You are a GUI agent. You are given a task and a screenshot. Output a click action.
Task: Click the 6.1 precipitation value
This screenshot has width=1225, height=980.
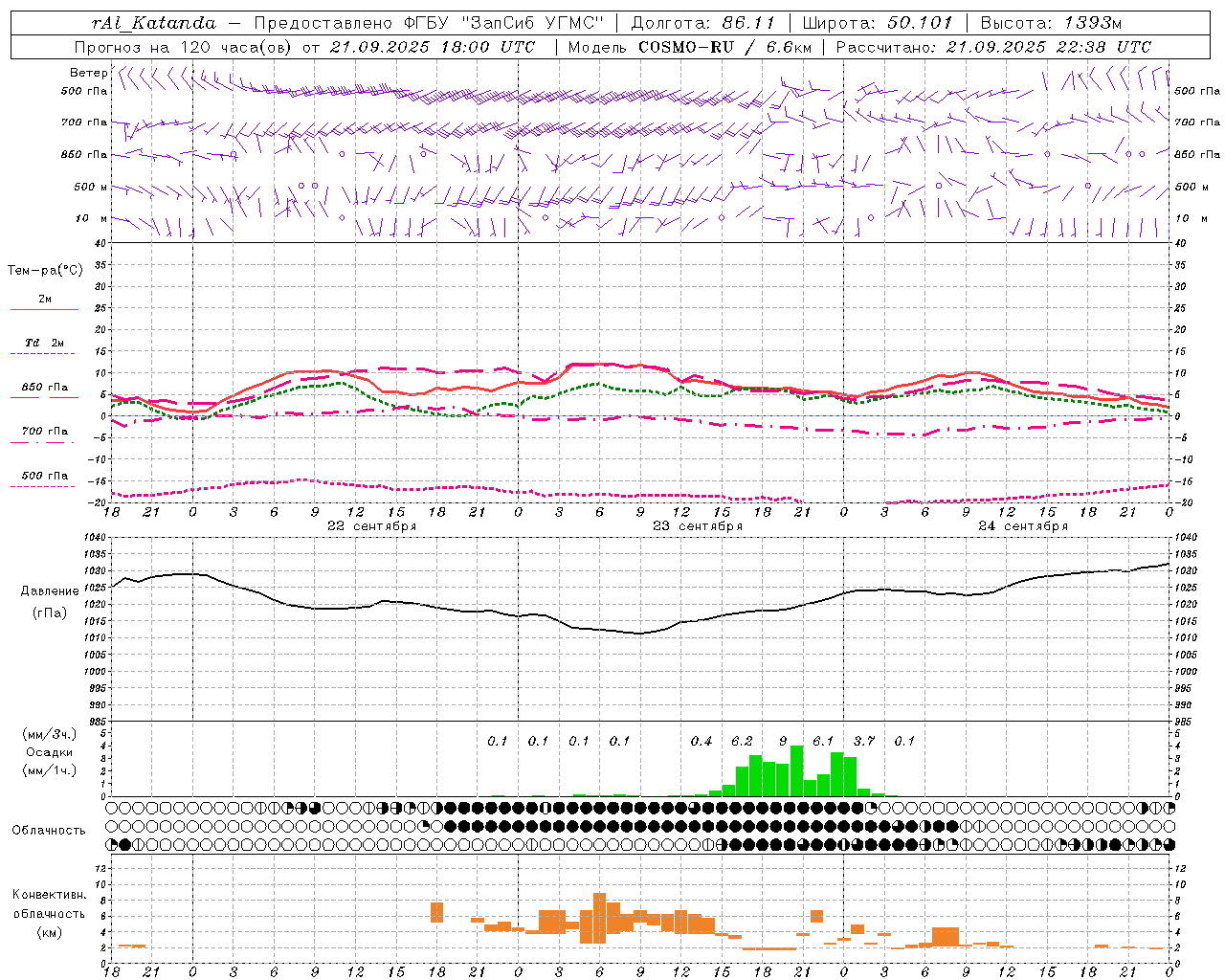click(x=823, y=741)
